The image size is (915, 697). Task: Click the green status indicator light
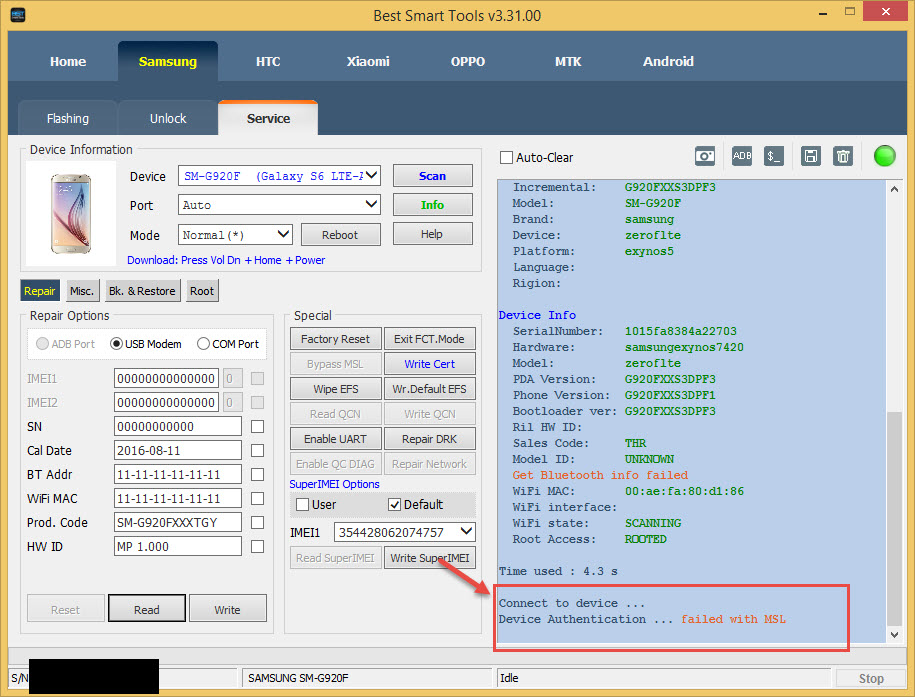click(x=884, y=156)
